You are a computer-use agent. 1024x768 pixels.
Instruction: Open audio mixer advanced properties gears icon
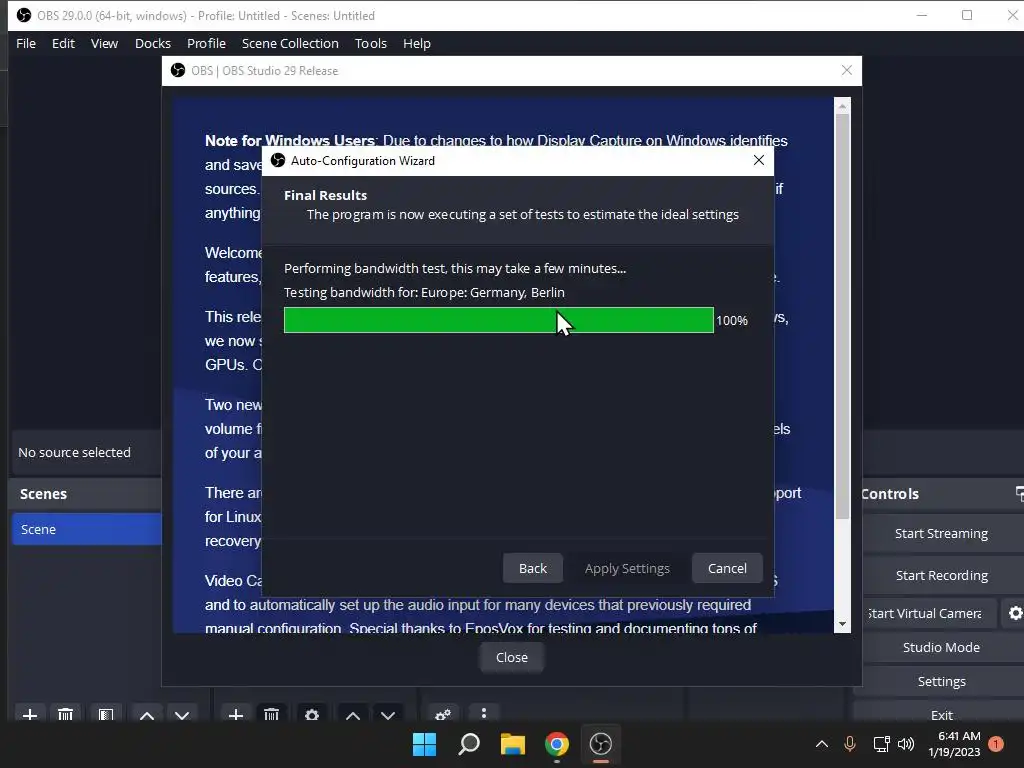pyautogui.click(x=443, y=714)
